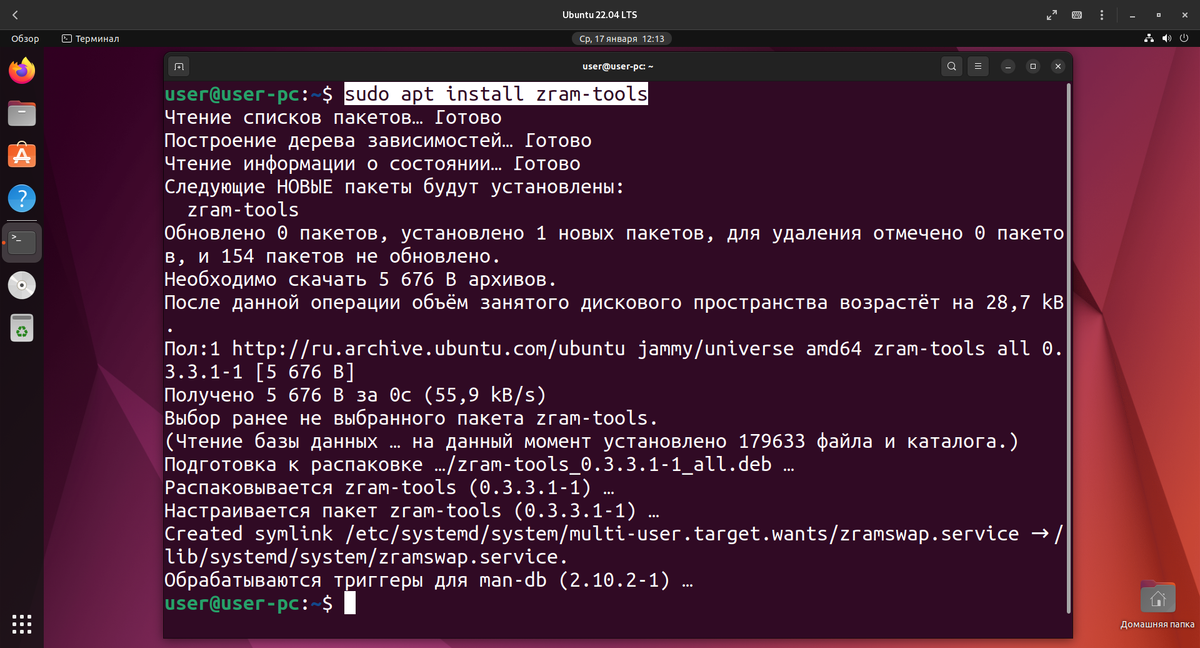Click the 'user@user-pc: ~' window title
This screenshot has width=1200, height=648.
617,67
